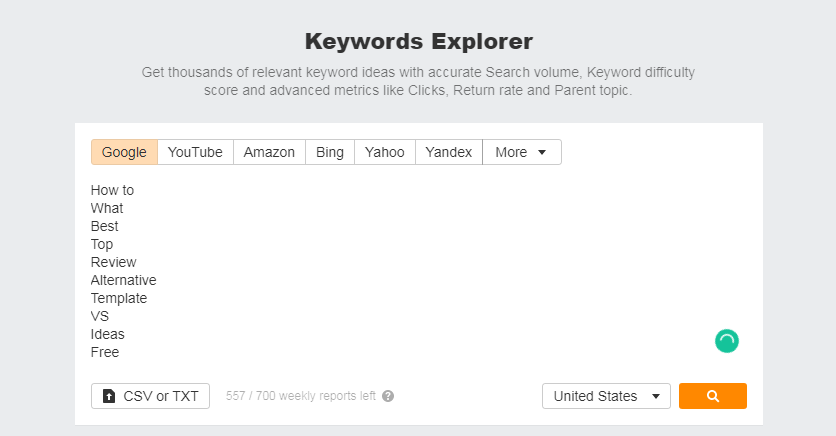The width and height of the screenshot is (836, 436).
Task: Click the arrow next to United States
Action: pyautogui.click(x=656, y=396)
